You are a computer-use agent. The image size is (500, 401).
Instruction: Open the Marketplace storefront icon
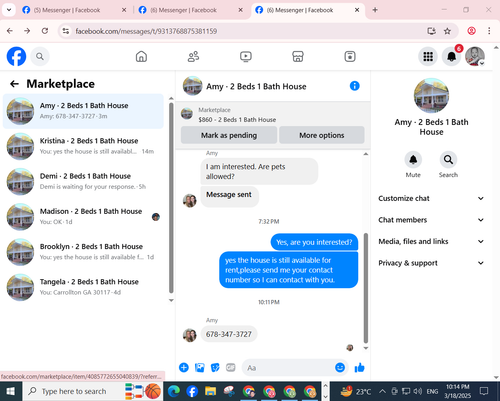(x=298, y=56)
